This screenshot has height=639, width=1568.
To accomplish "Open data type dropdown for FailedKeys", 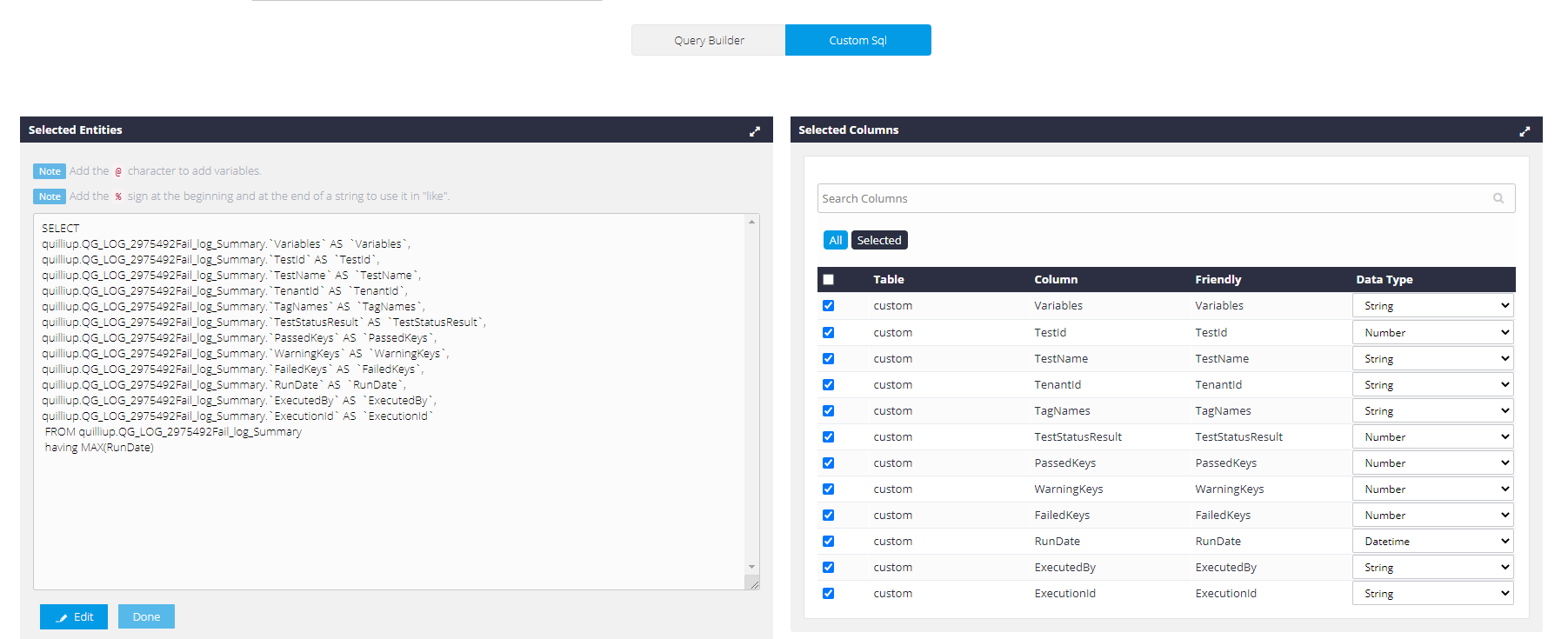I will [x=1432, y=515].
